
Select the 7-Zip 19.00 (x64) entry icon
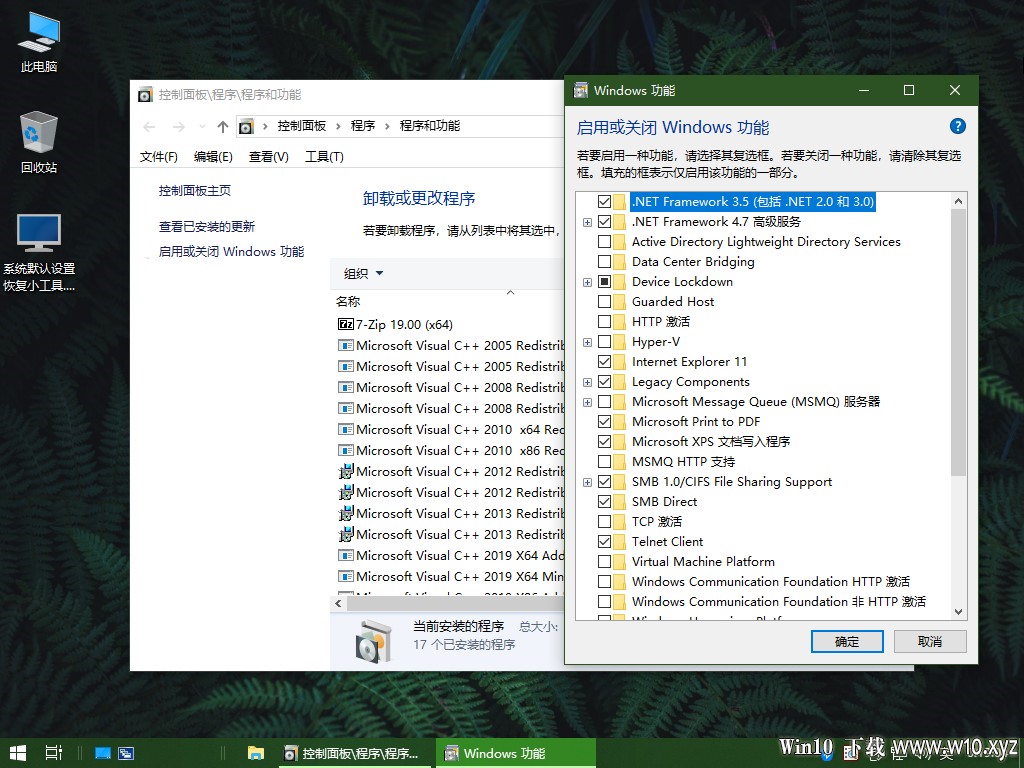point(345,324)
